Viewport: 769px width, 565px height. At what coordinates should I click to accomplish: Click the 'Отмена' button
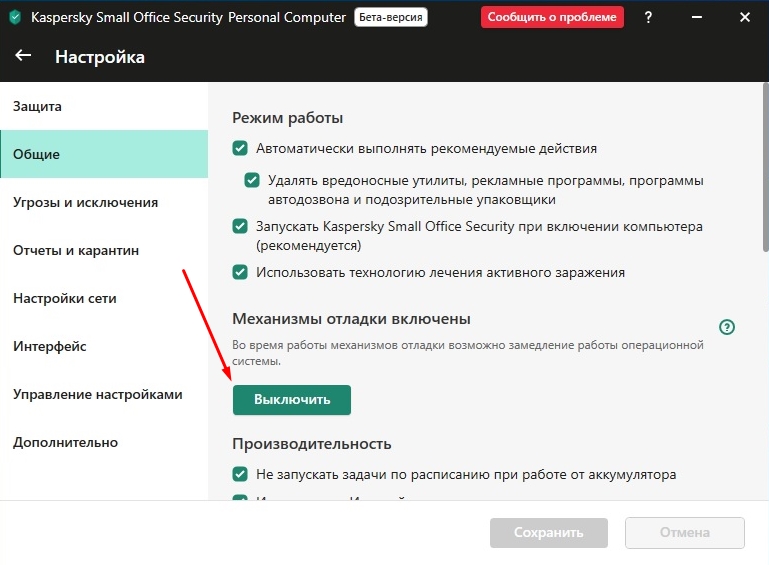685,532
